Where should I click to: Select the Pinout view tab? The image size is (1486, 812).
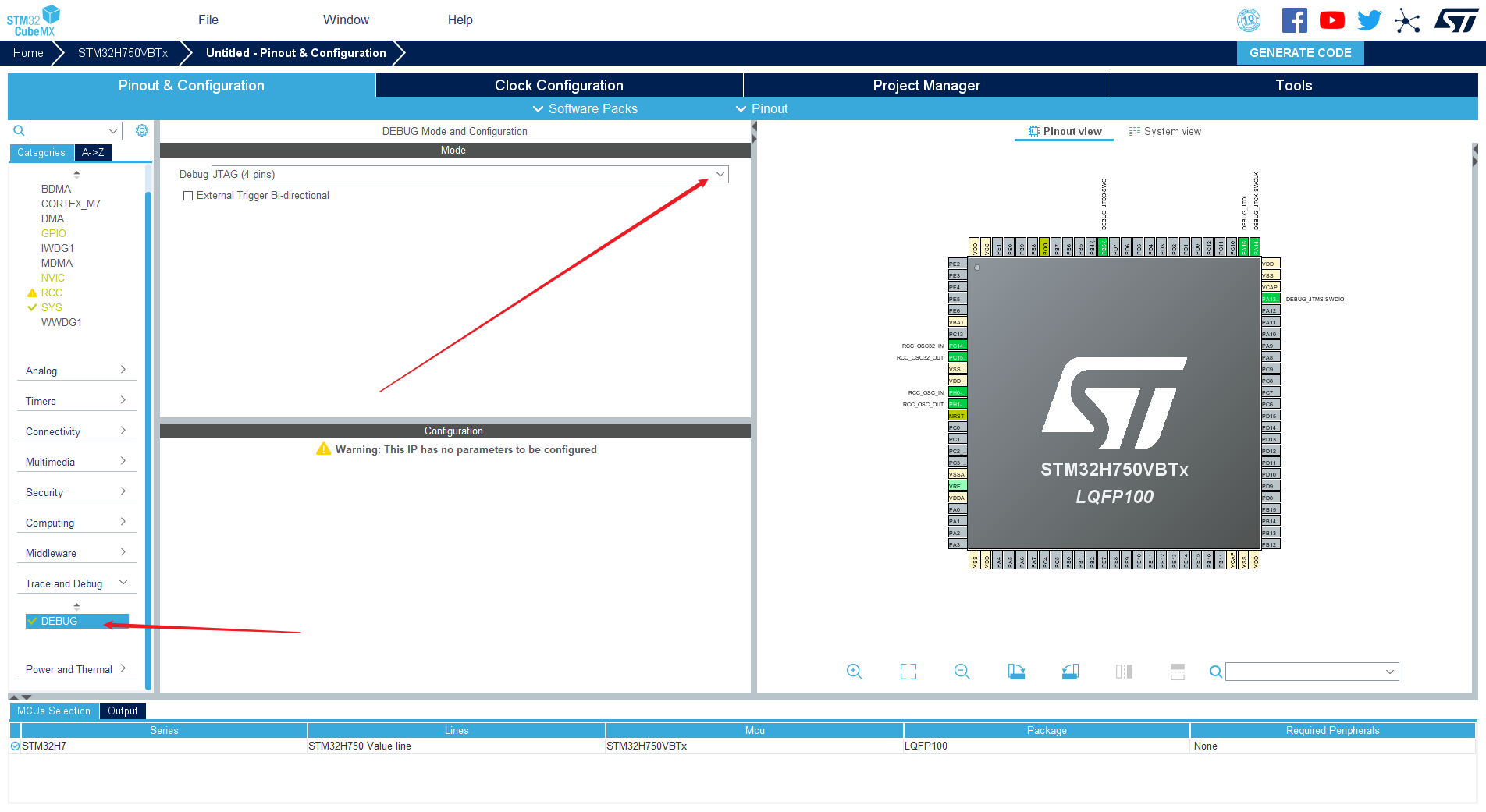1065,131
